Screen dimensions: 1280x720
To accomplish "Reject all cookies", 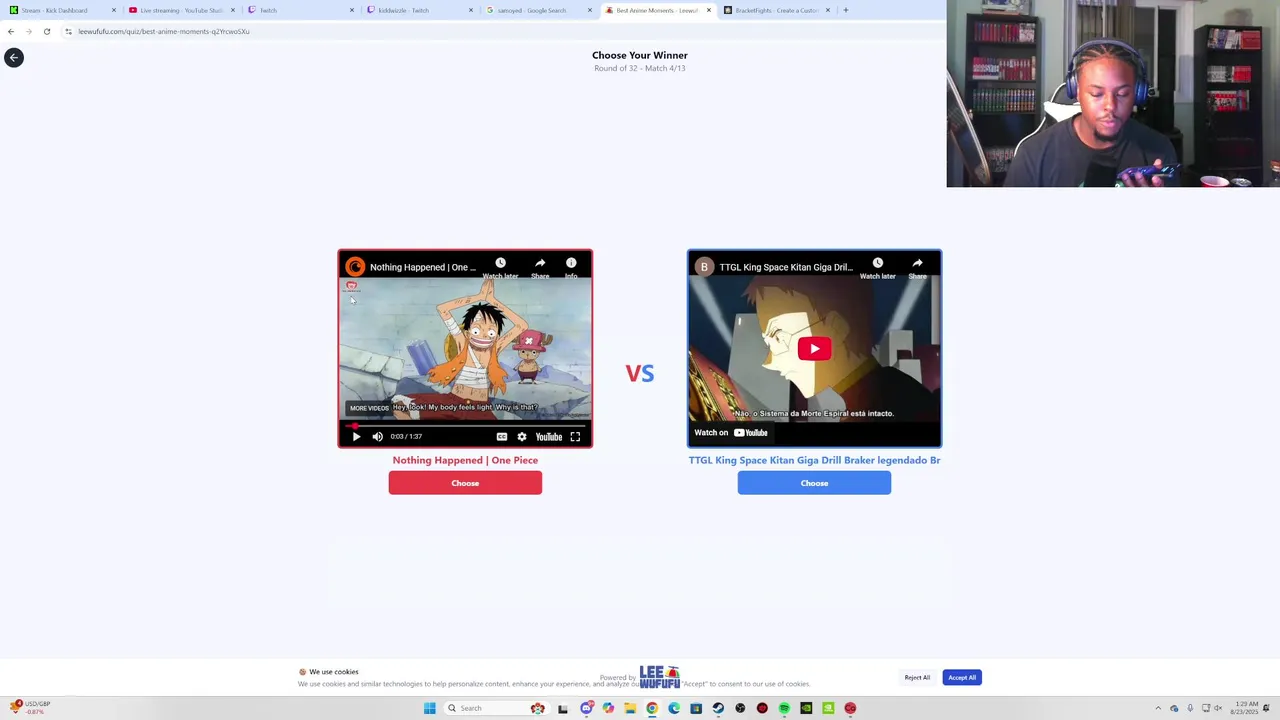I will [917, 677].
